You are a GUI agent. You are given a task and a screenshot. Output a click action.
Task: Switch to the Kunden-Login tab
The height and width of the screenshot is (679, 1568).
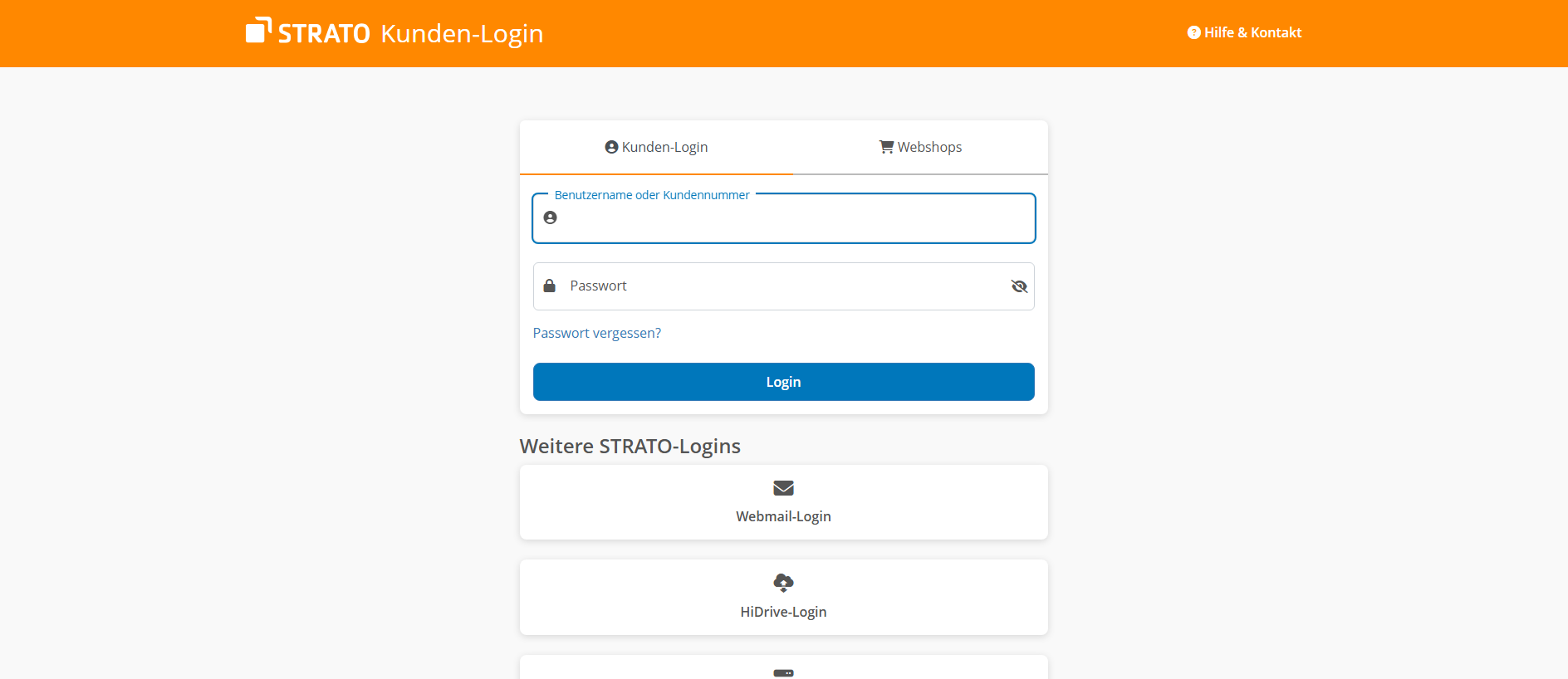[x=656, y=148]
